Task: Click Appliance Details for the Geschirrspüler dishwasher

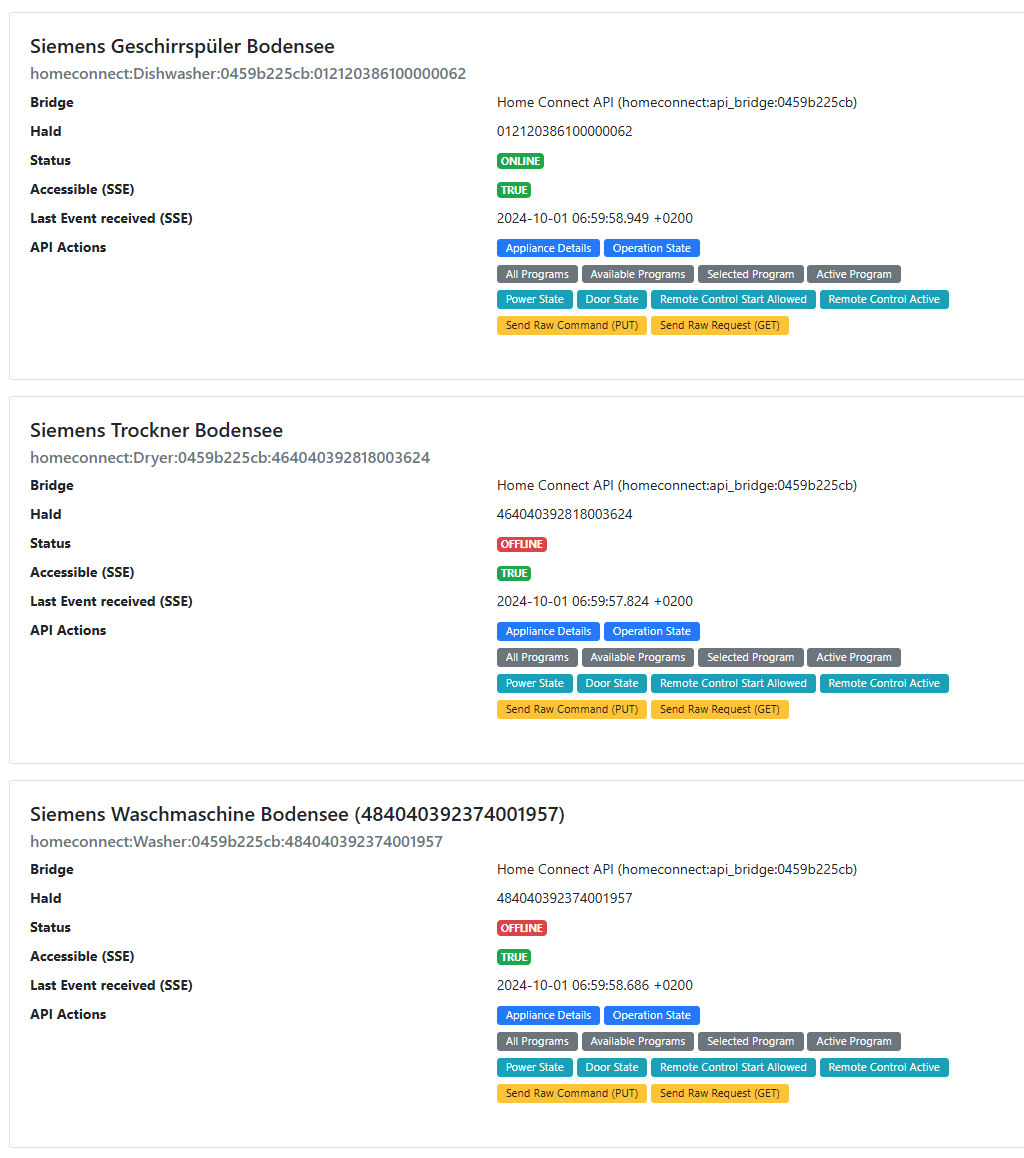Action: [x=548, y=248]
